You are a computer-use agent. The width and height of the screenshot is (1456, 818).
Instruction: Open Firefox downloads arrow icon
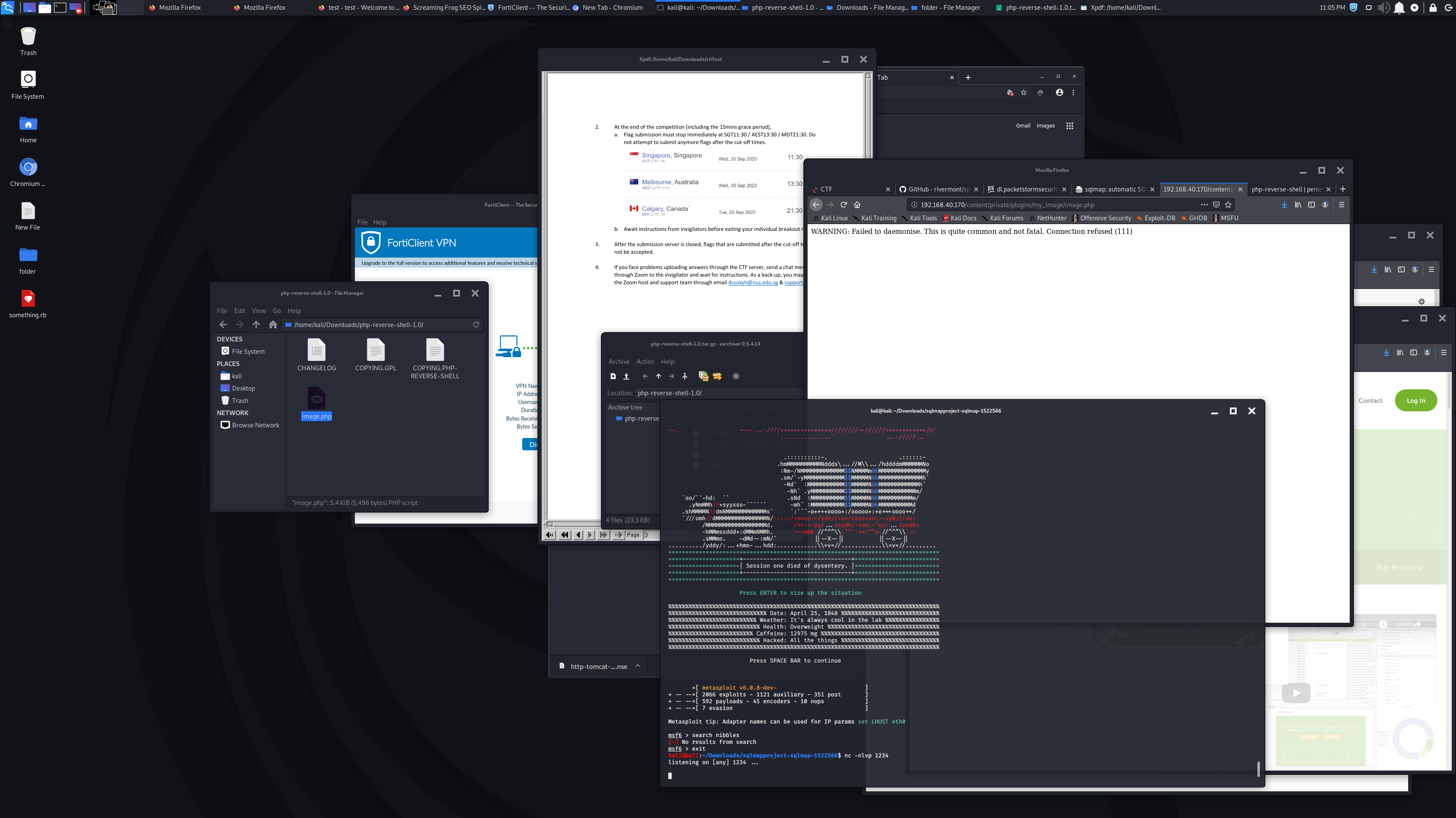(x=1284, y=205)
